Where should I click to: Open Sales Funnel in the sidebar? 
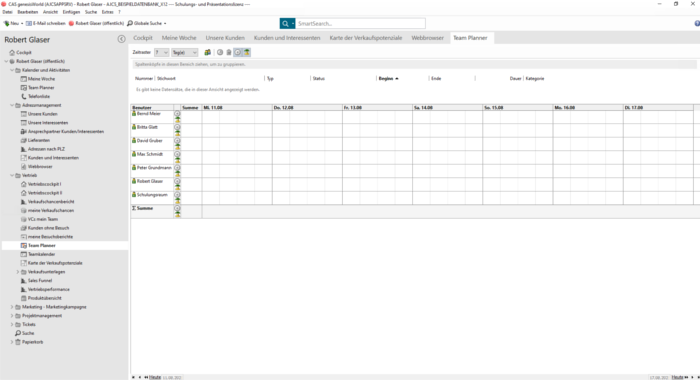[40, 280]
